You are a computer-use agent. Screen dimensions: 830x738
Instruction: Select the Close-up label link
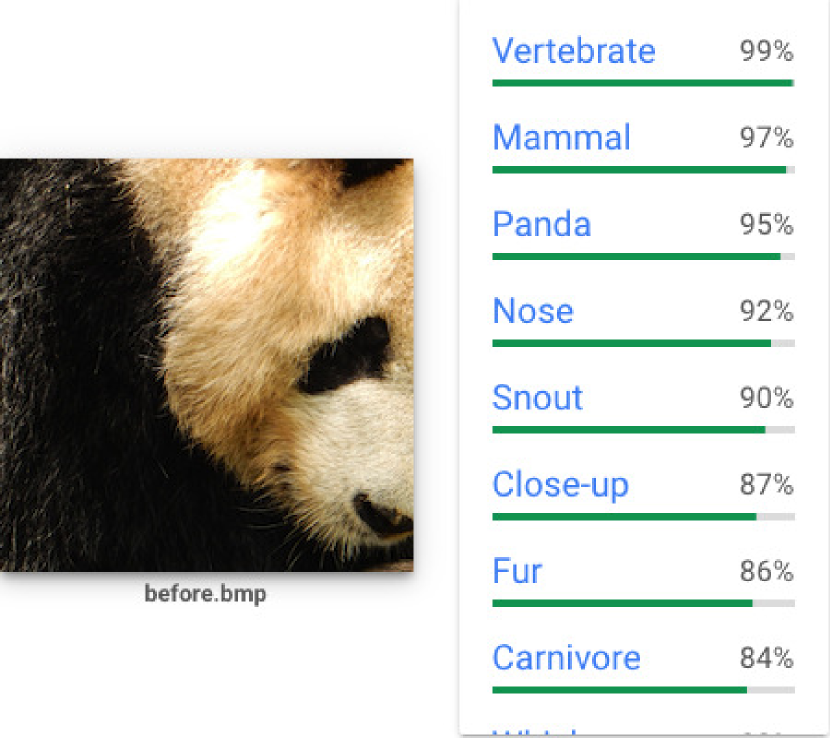coord(560,486)
